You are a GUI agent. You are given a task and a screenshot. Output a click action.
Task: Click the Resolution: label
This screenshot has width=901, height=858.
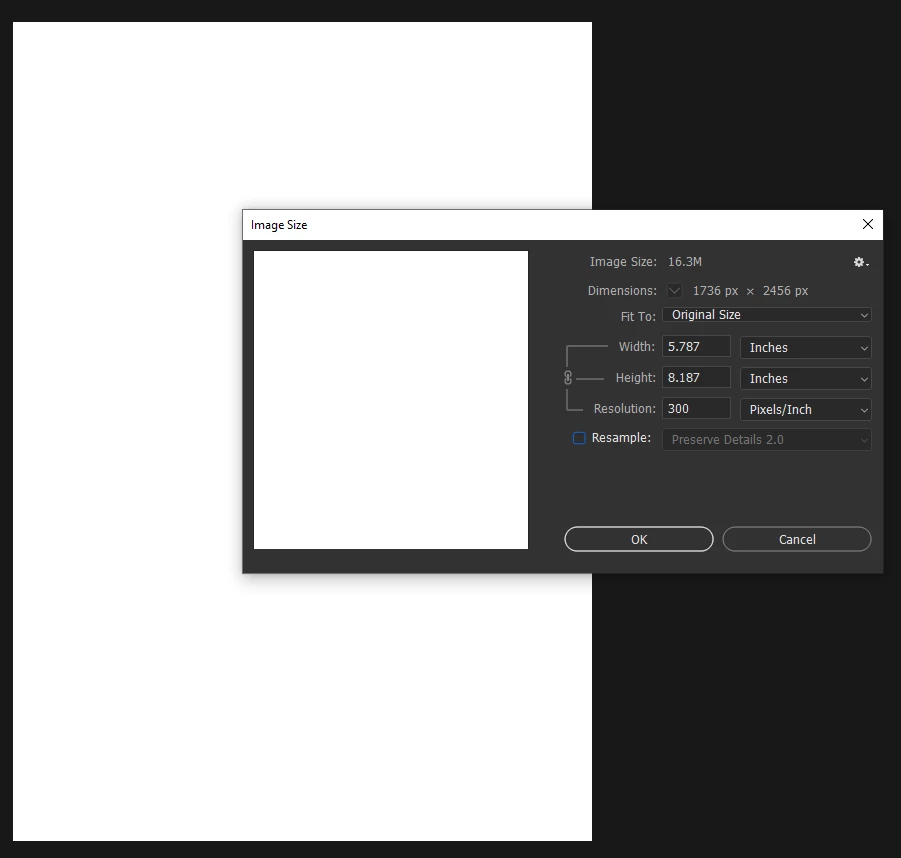(x=625, y=409)
